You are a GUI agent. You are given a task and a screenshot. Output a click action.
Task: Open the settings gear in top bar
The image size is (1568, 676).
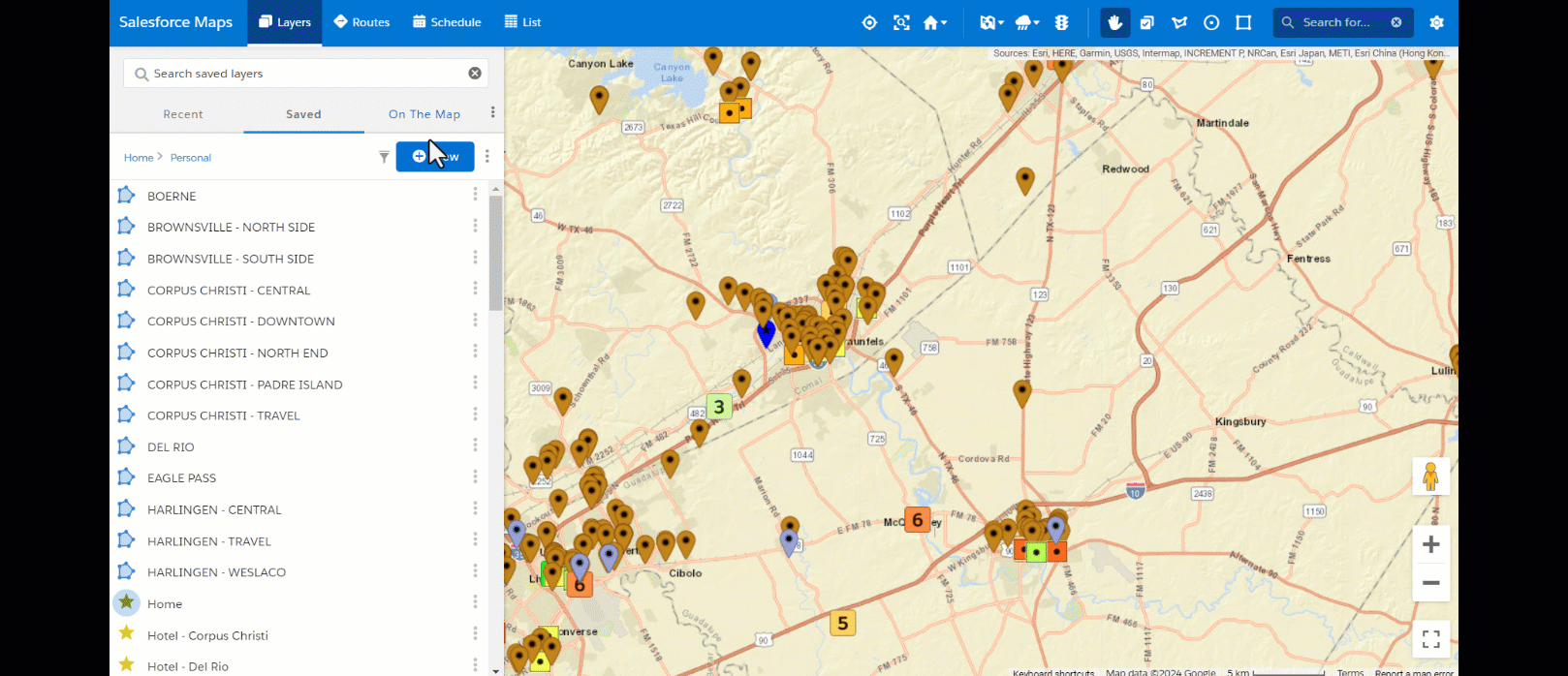(x=1436, y=22)
